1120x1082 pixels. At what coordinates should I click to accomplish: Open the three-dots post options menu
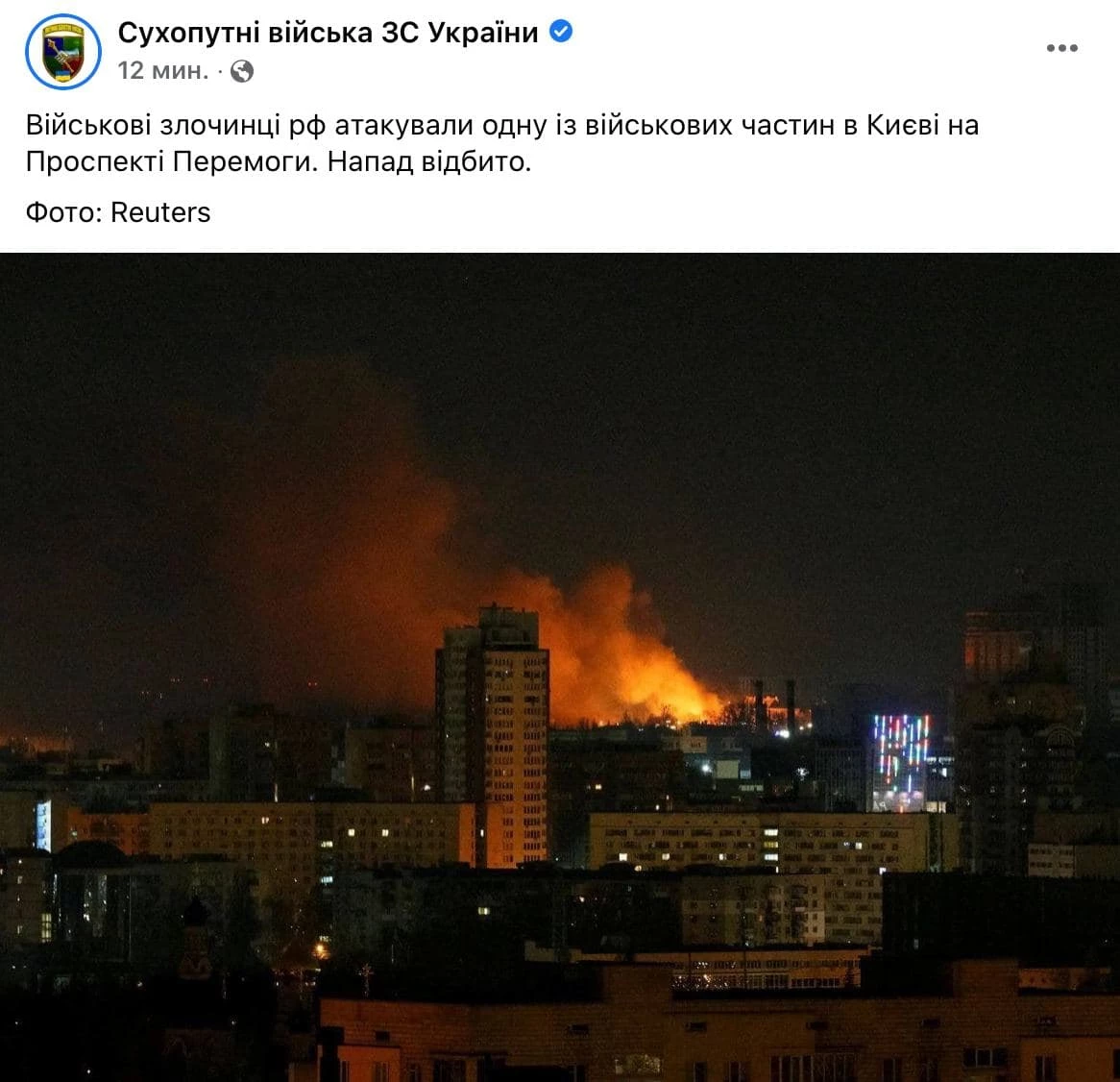click(x=1061, y=48)
